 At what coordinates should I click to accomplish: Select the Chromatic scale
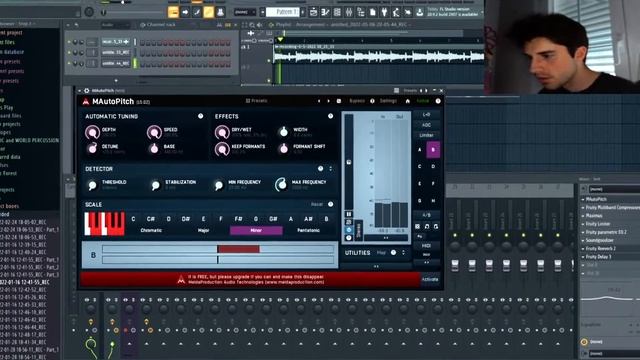pos(151,231)
